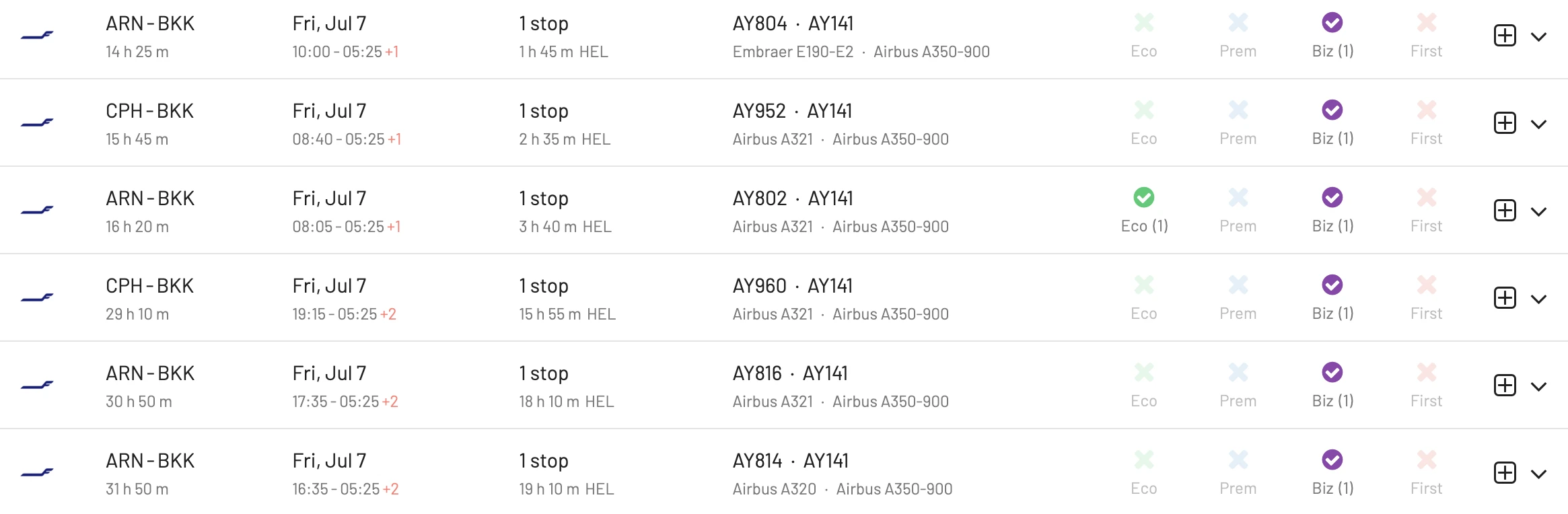
Task: Add AY960 flight using the plus icon
Action: pos(1505,298)
